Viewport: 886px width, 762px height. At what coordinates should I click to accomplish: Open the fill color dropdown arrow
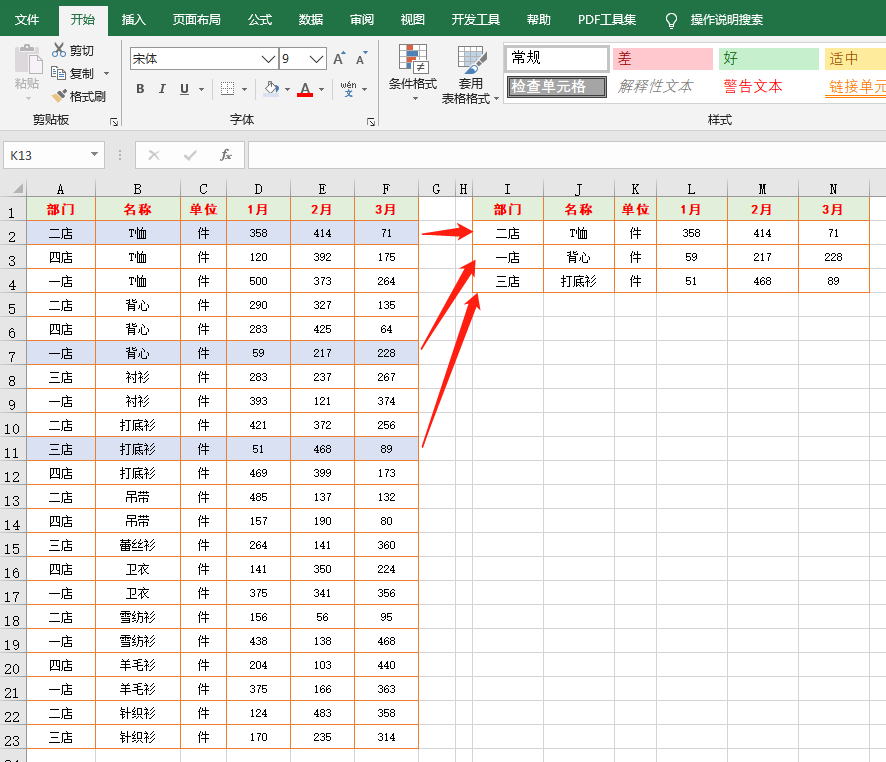point(287,89)
